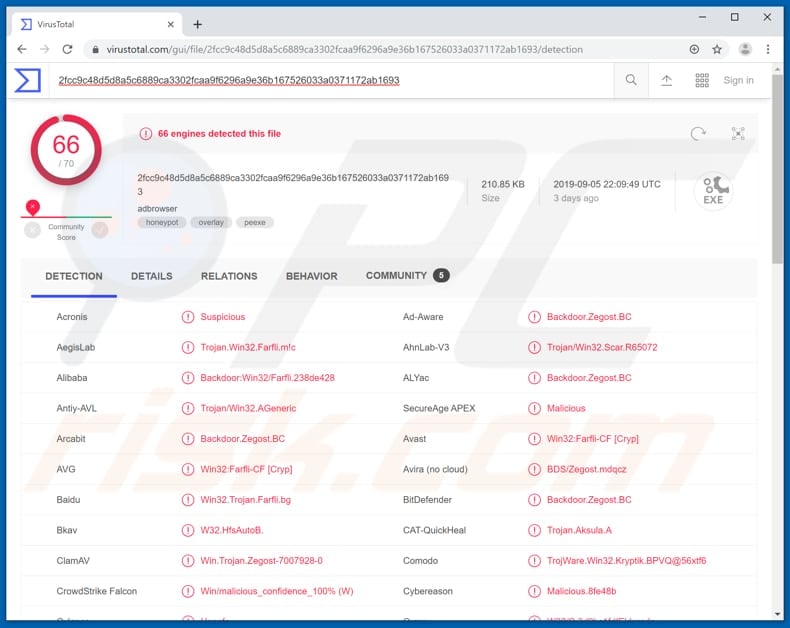Go back with browser back arrow
790x628 pixels.
[22, 49]
